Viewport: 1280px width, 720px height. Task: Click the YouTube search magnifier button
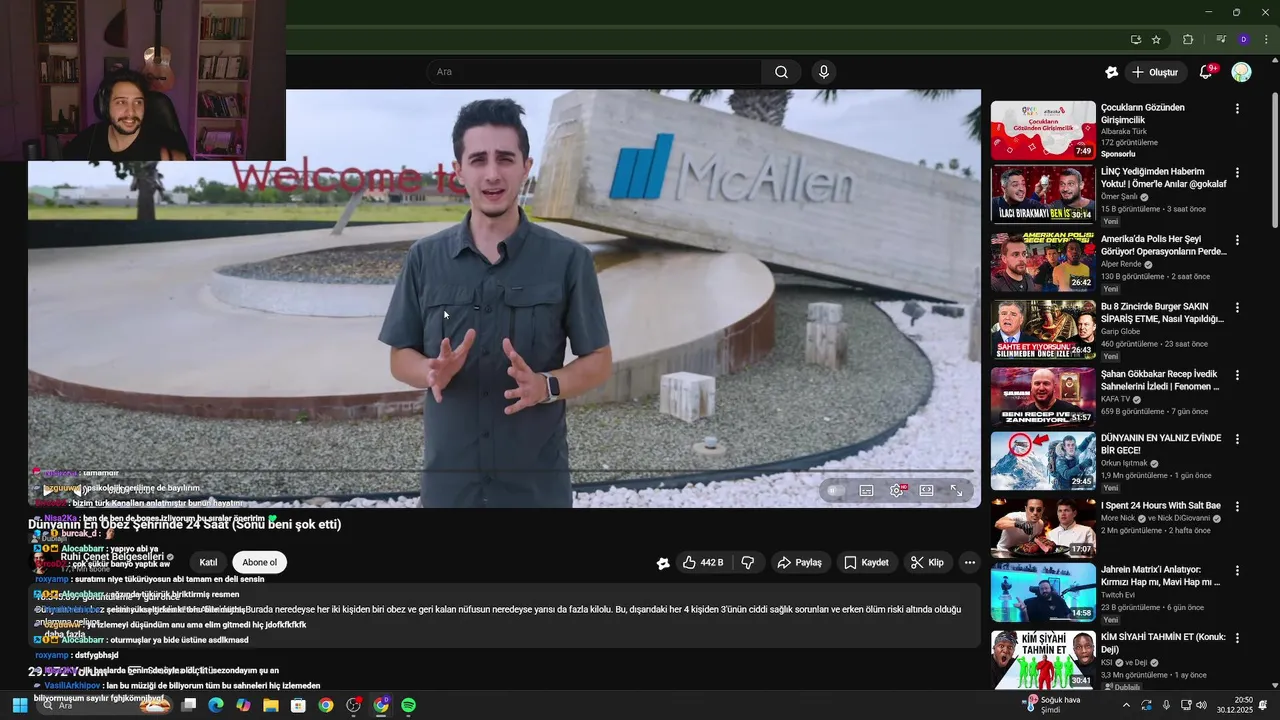(781, 72)
